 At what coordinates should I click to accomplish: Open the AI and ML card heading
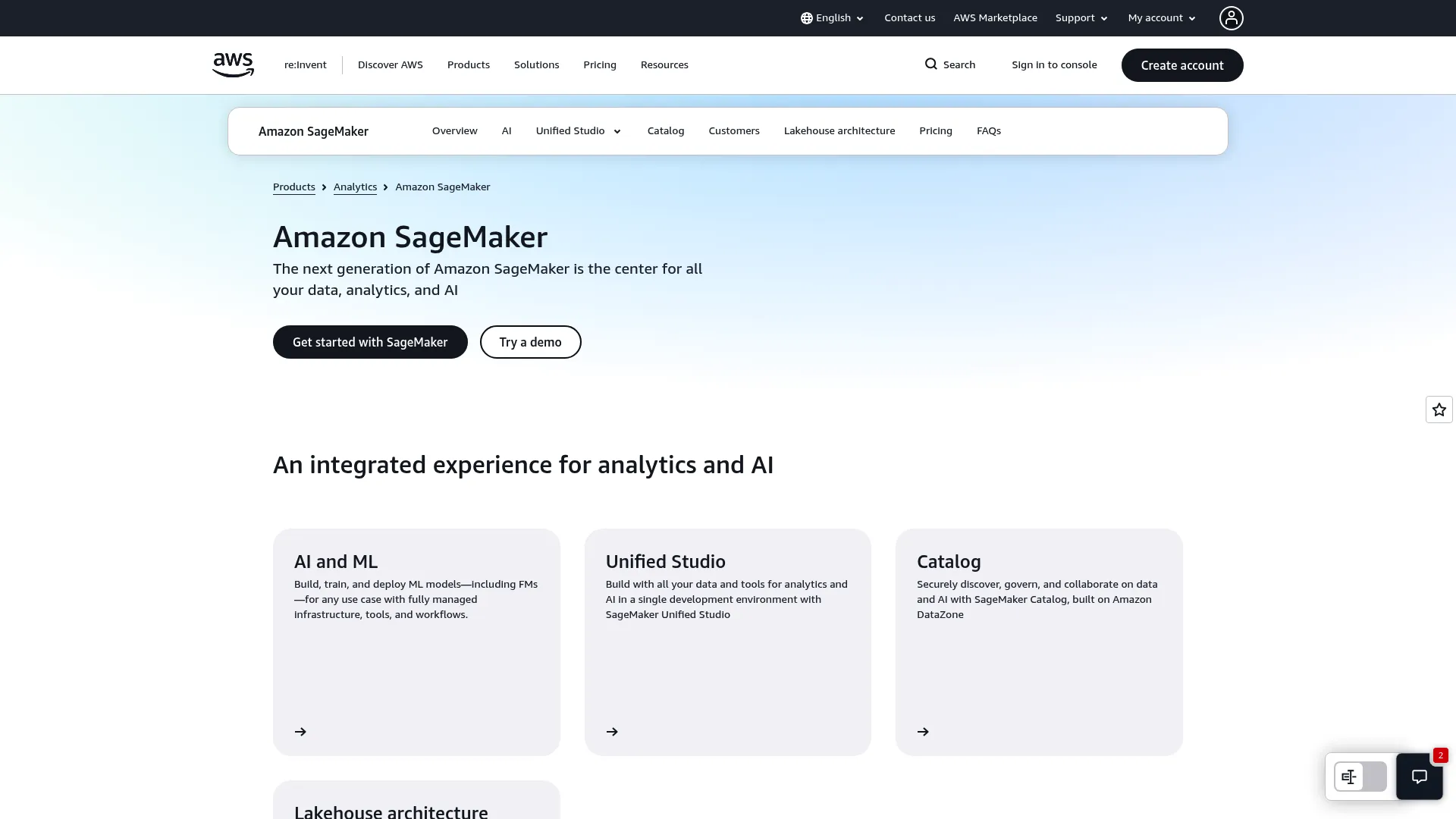click(336, 562)
